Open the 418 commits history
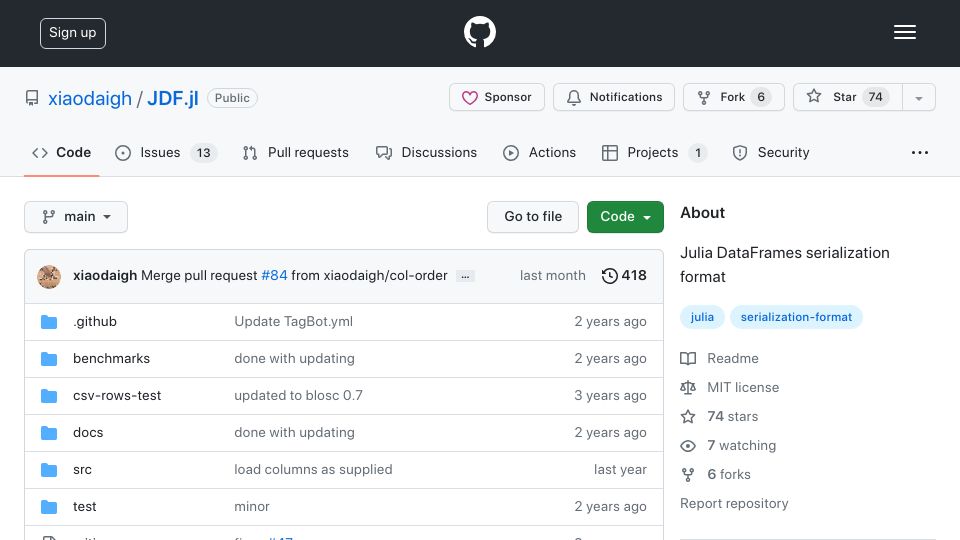Image resolution: width=960 pixels, height=540 pixels. (624, 276)
